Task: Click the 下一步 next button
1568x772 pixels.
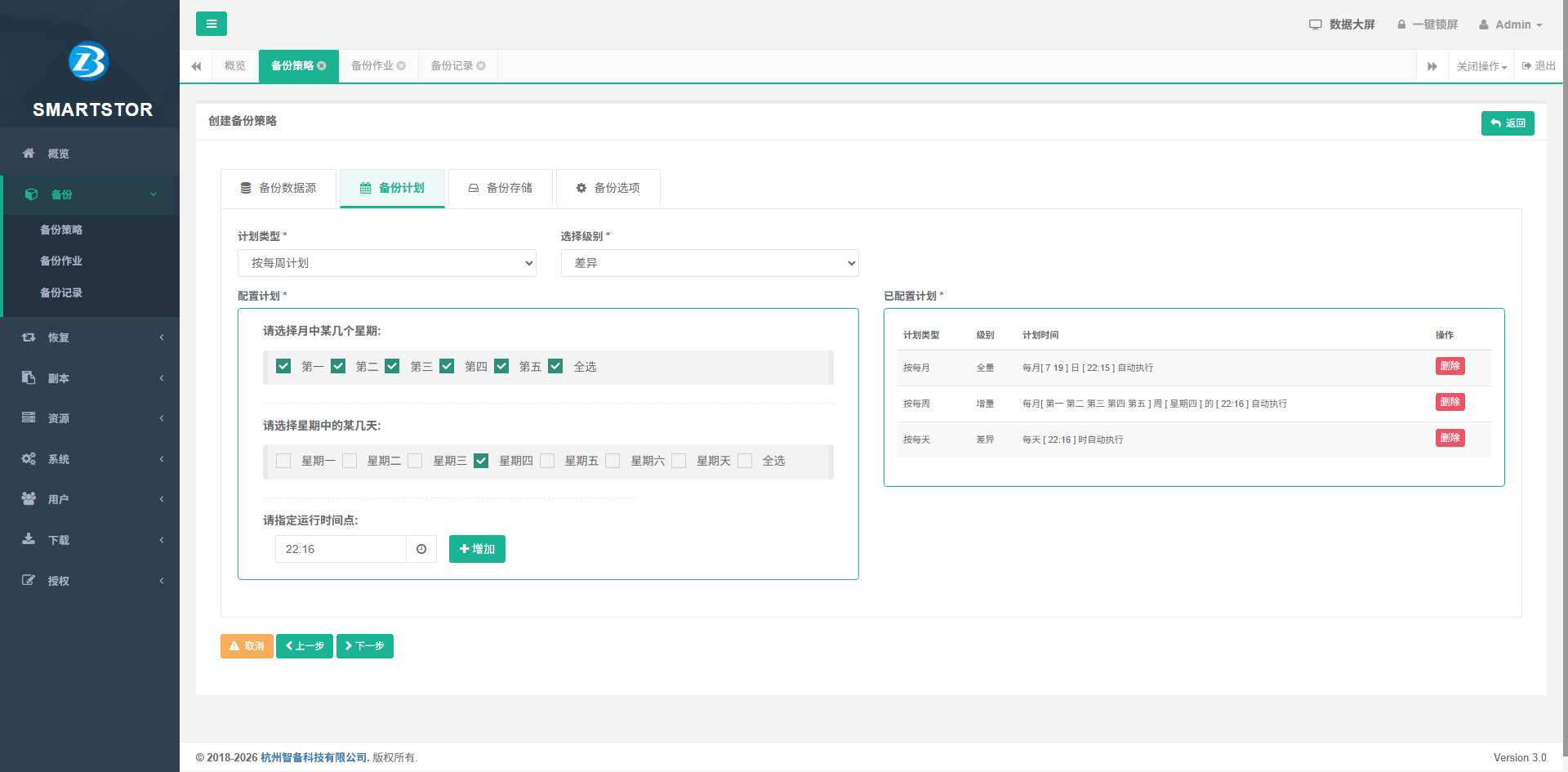Action: [x=365, y=646]
